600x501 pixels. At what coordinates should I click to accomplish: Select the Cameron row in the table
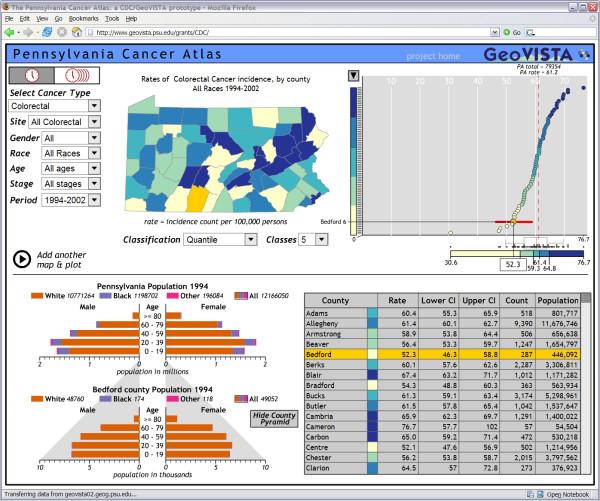[x=442, y=426]
